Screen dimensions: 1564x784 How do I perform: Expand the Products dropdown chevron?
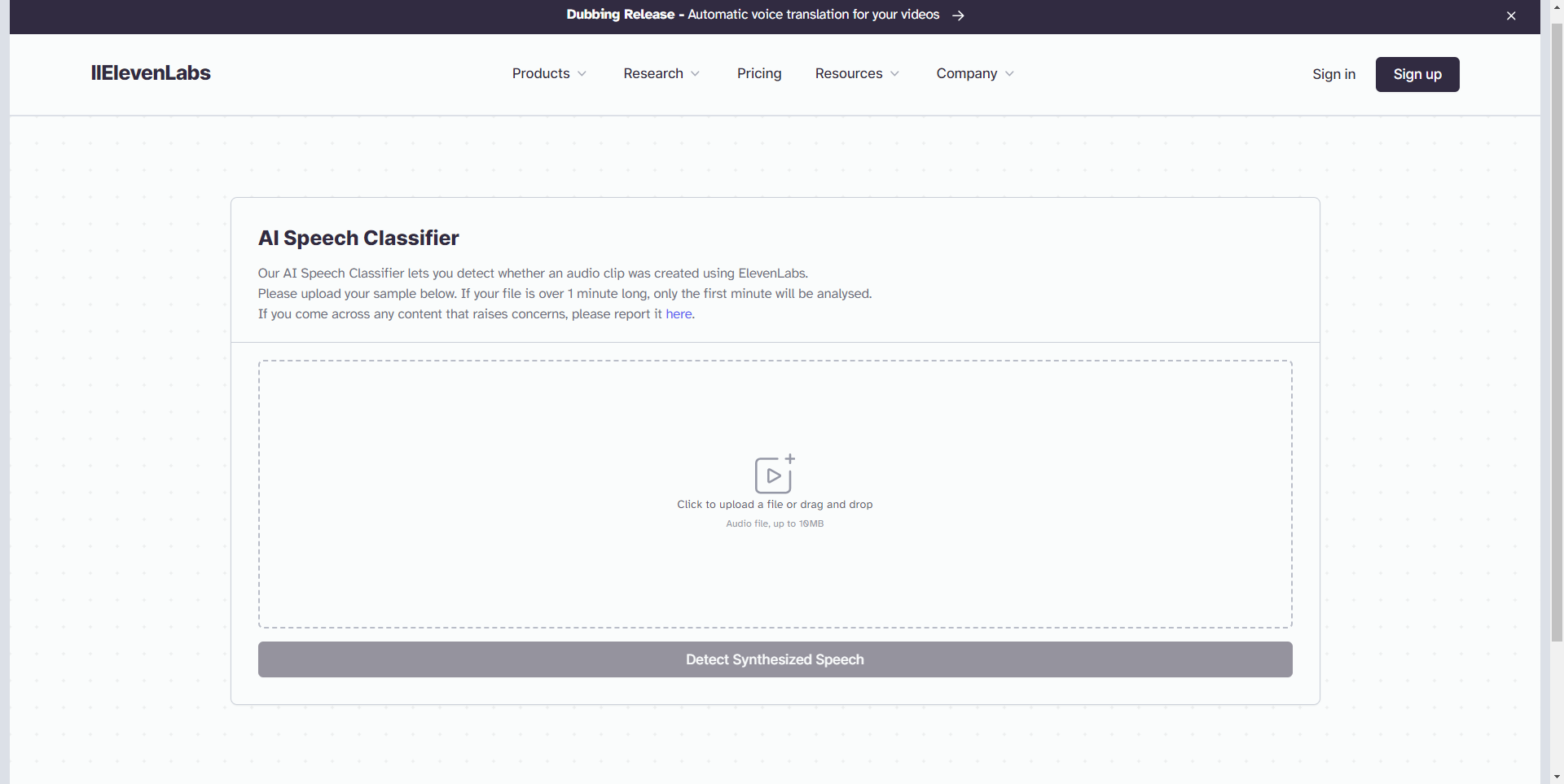[582, 74]
